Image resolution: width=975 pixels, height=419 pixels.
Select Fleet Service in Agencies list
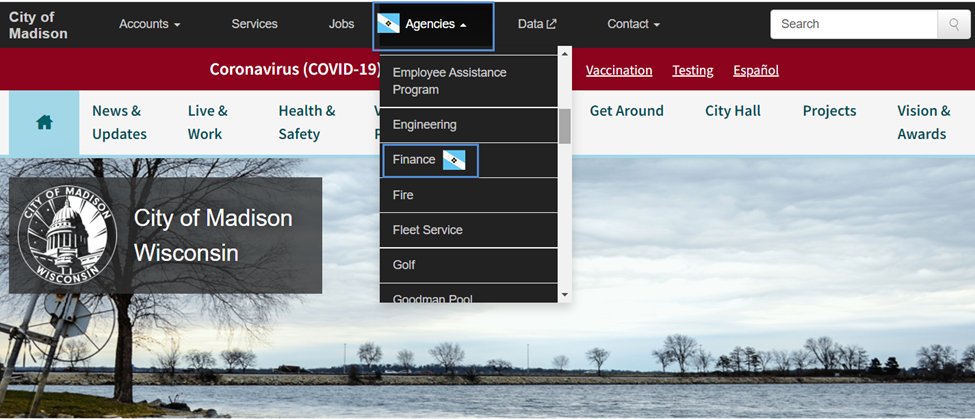[468, 230]
